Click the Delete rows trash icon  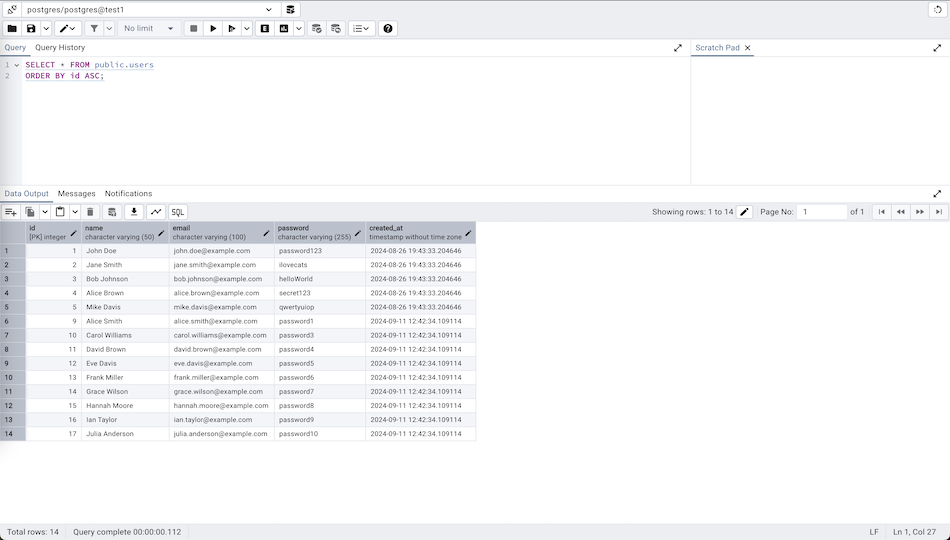pos(90,212)
